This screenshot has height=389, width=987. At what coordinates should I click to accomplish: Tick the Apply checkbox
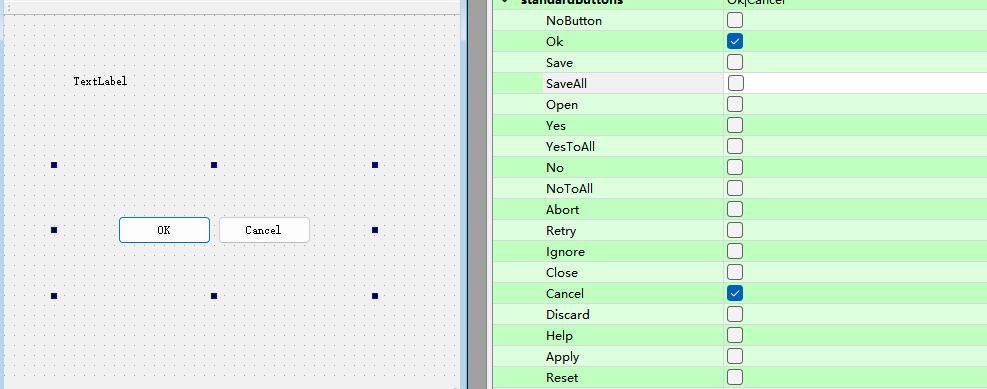(735, 356)
